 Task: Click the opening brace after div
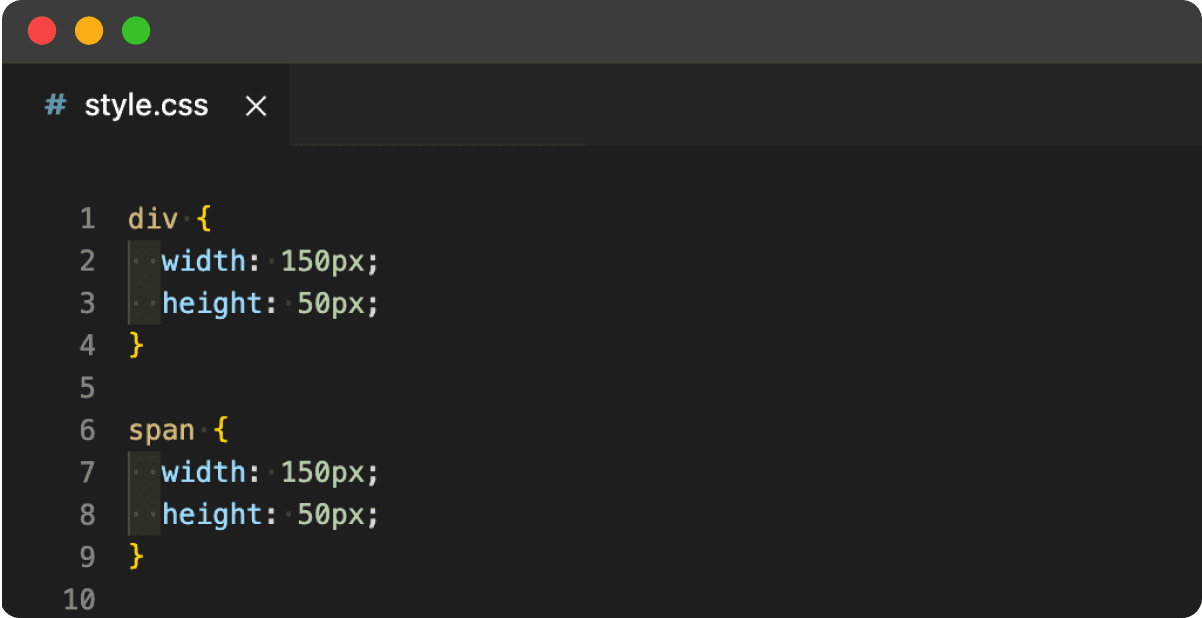point(204,218)
